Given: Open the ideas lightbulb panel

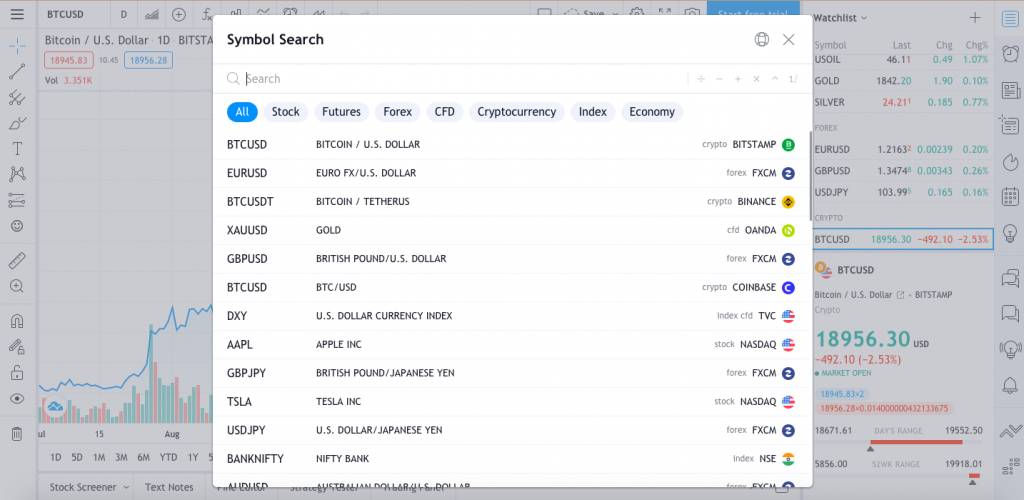Looking at the screenshot, I should 1010,232.
